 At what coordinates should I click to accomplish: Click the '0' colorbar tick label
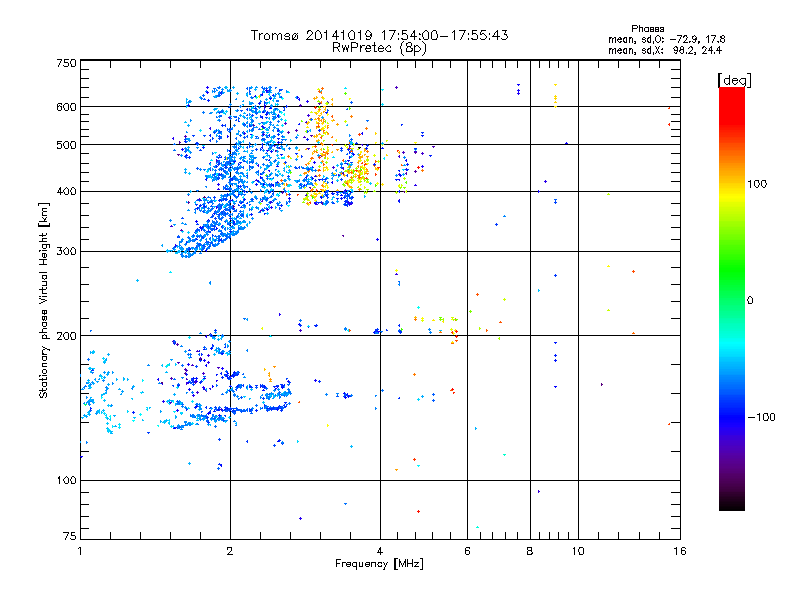coord(750,301)
